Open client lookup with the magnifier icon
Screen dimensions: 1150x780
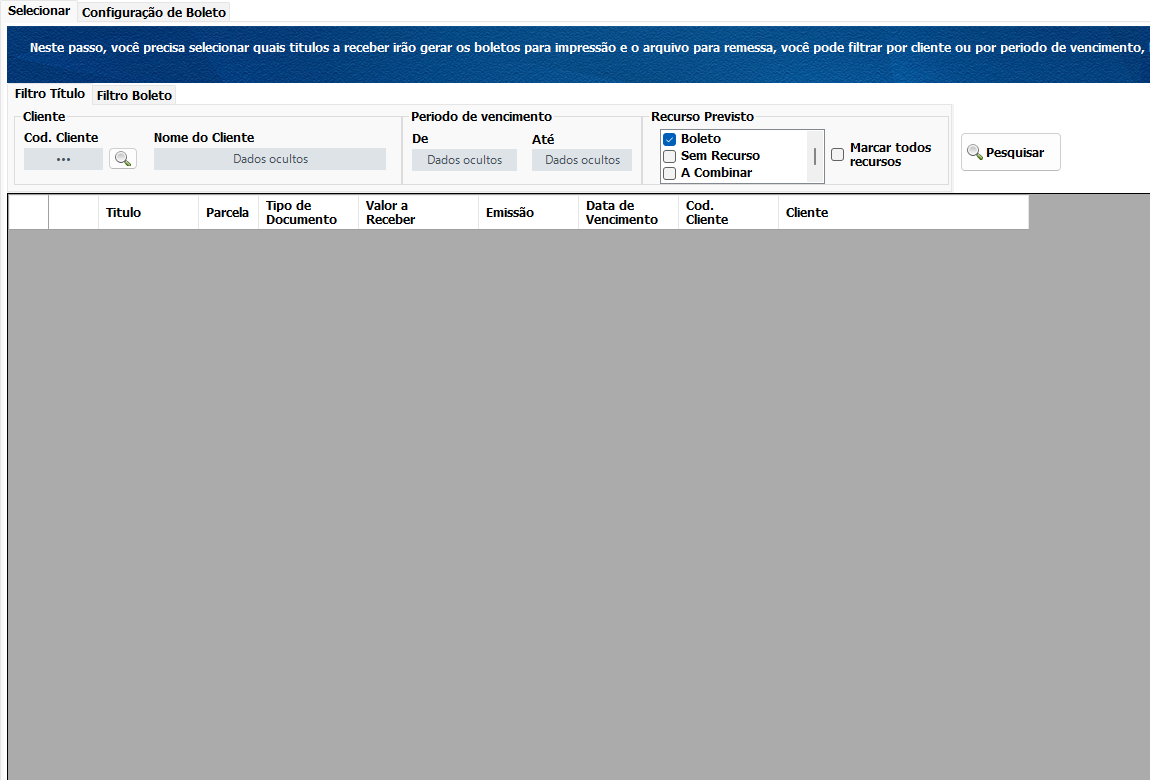pyautogui.click(x=123, y=158)
